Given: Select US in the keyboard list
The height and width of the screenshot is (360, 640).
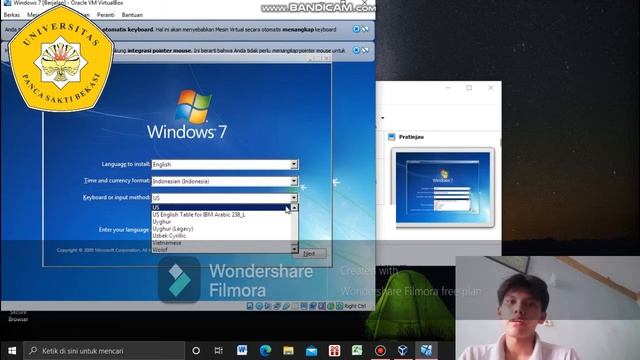Looking at the screenshot, I should click(221, 207).
